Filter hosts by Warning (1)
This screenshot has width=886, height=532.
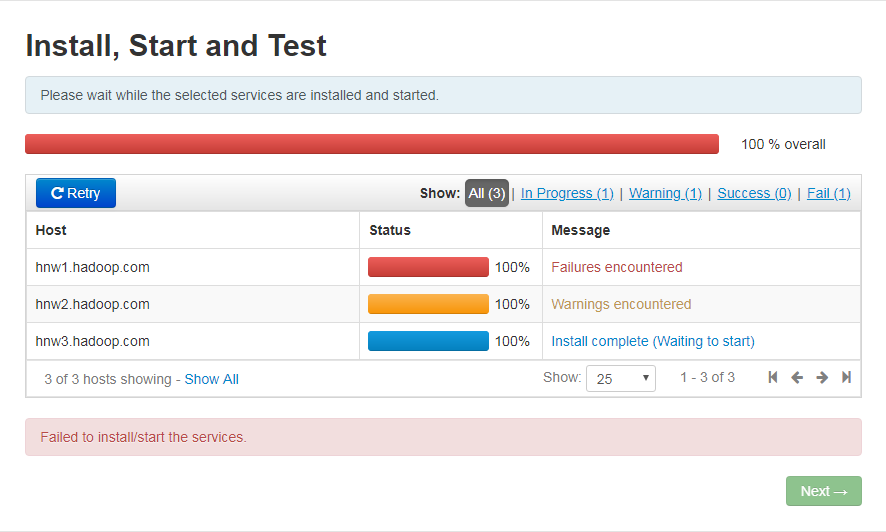pos(665,193)
